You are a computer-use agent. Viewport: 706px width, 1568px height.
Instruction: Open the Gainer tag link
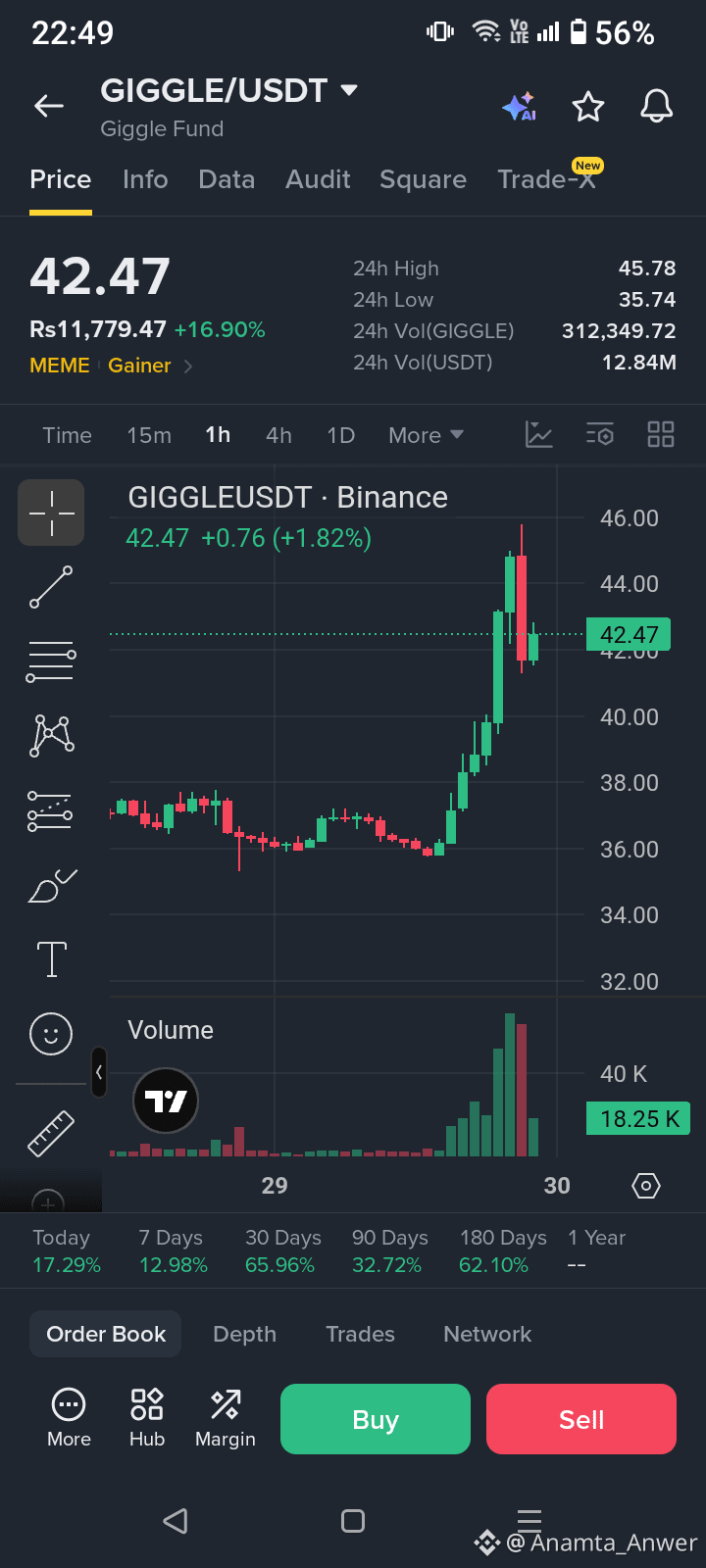(x=139, y=366)
